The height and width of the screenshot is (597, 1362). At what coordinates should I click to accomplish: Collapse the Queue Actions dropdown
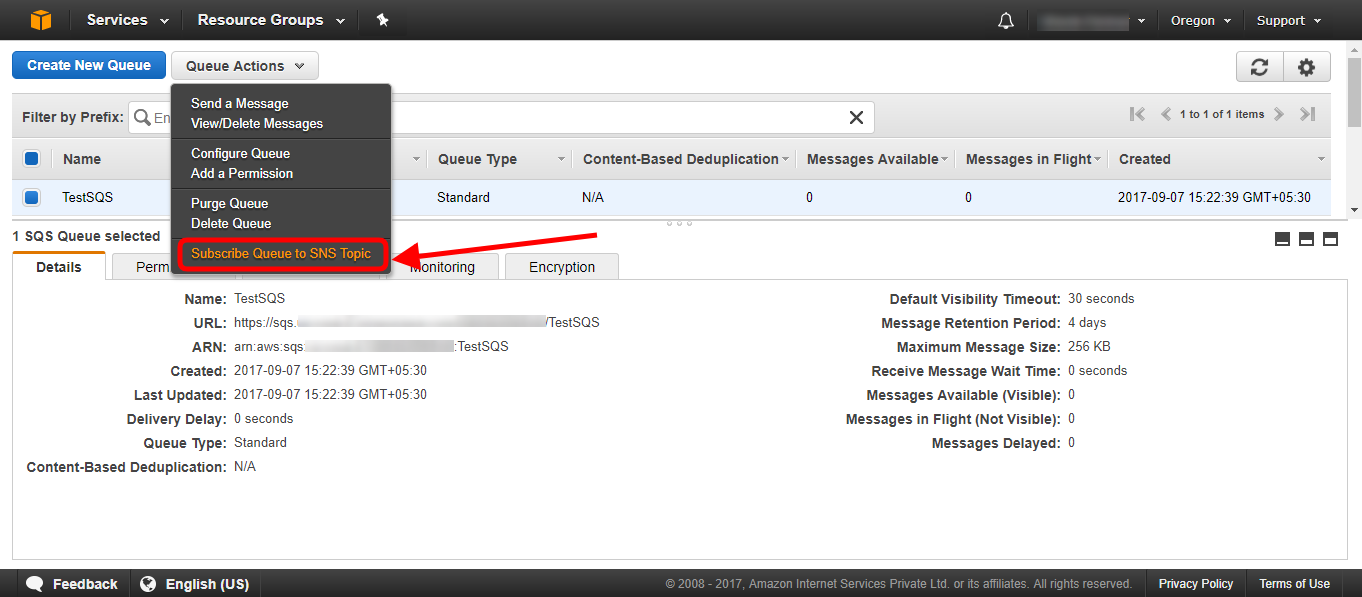tap(245, 66)
